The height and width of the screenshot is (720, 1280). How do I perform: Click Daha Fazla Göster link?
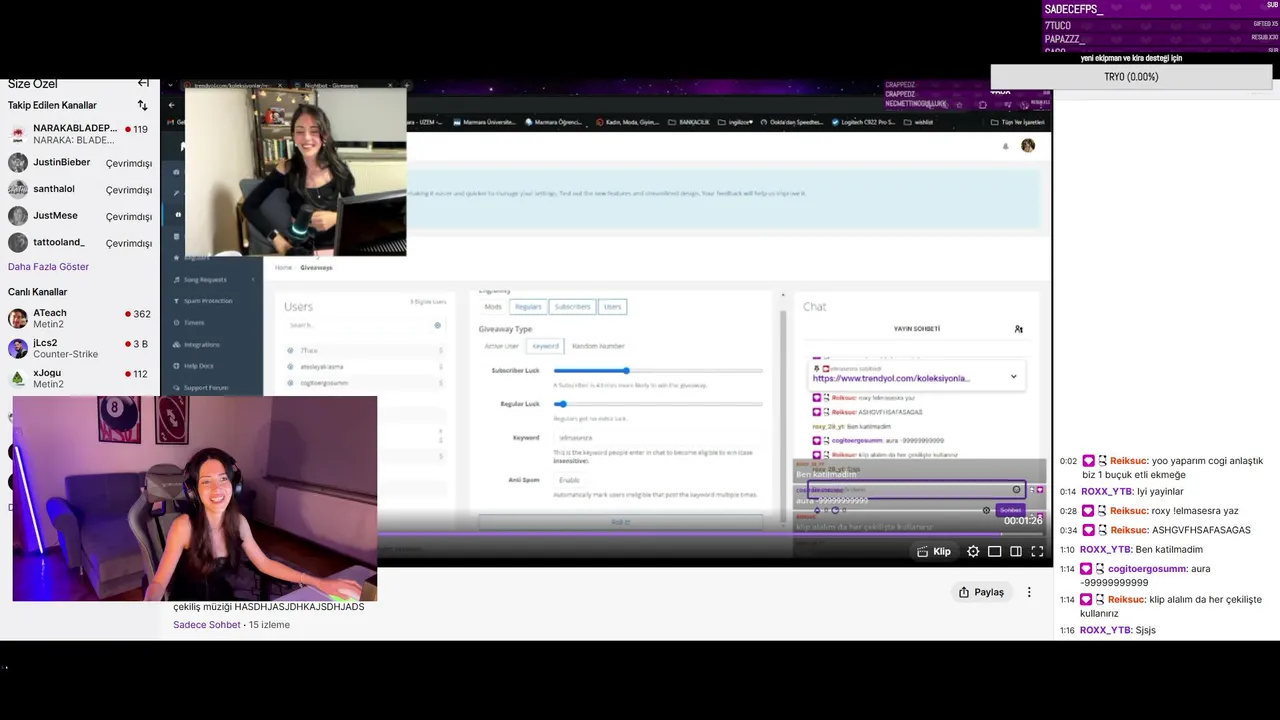tap(48, 267)
